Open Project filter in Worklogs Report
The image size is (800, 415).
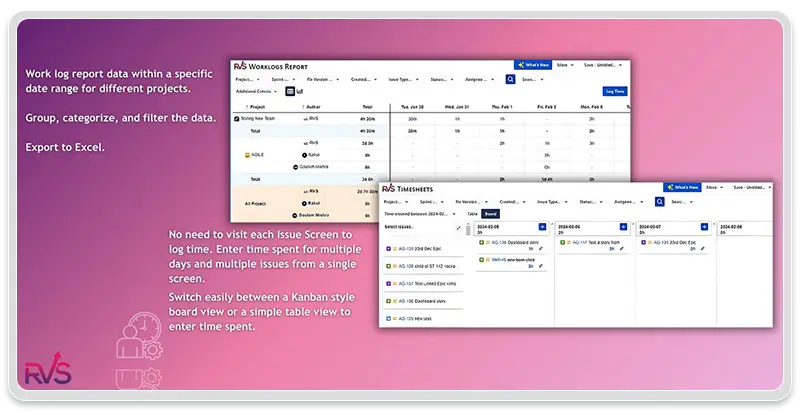[247, 80]
